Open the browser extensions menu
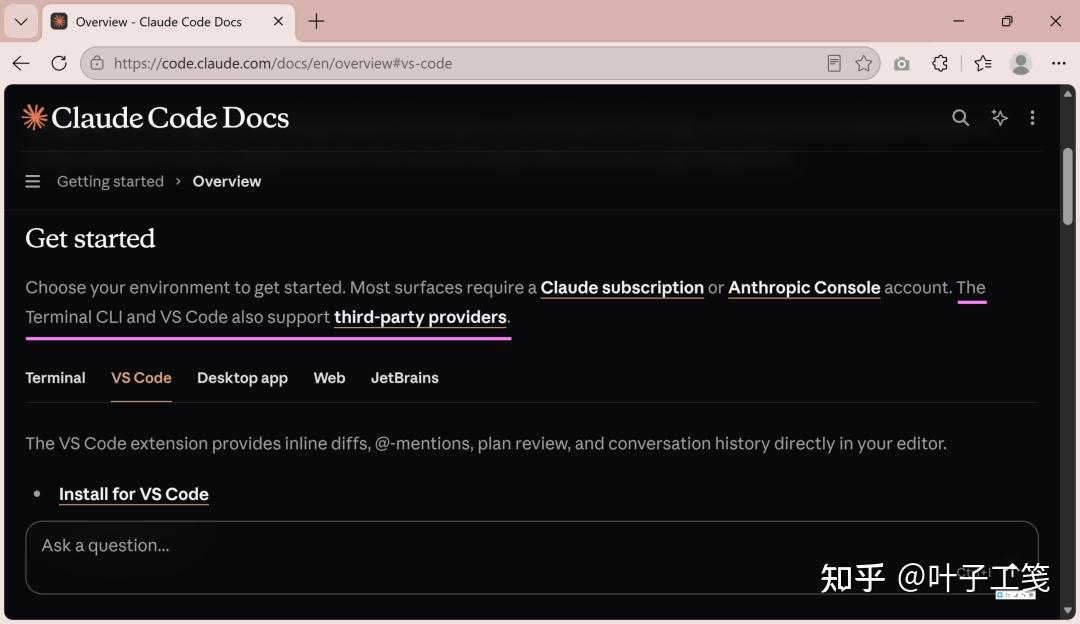This screenshot has width=1080, height=624. (939, 63)
